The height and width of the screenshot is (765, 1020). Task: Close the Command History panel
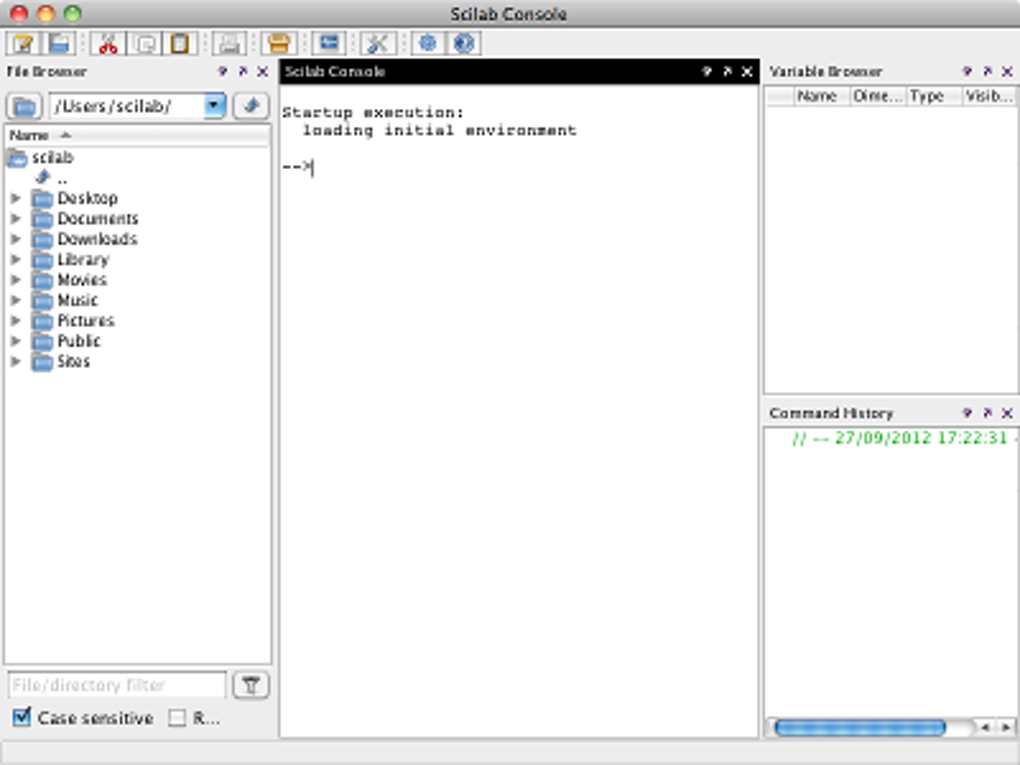[x=1007, y=413]
